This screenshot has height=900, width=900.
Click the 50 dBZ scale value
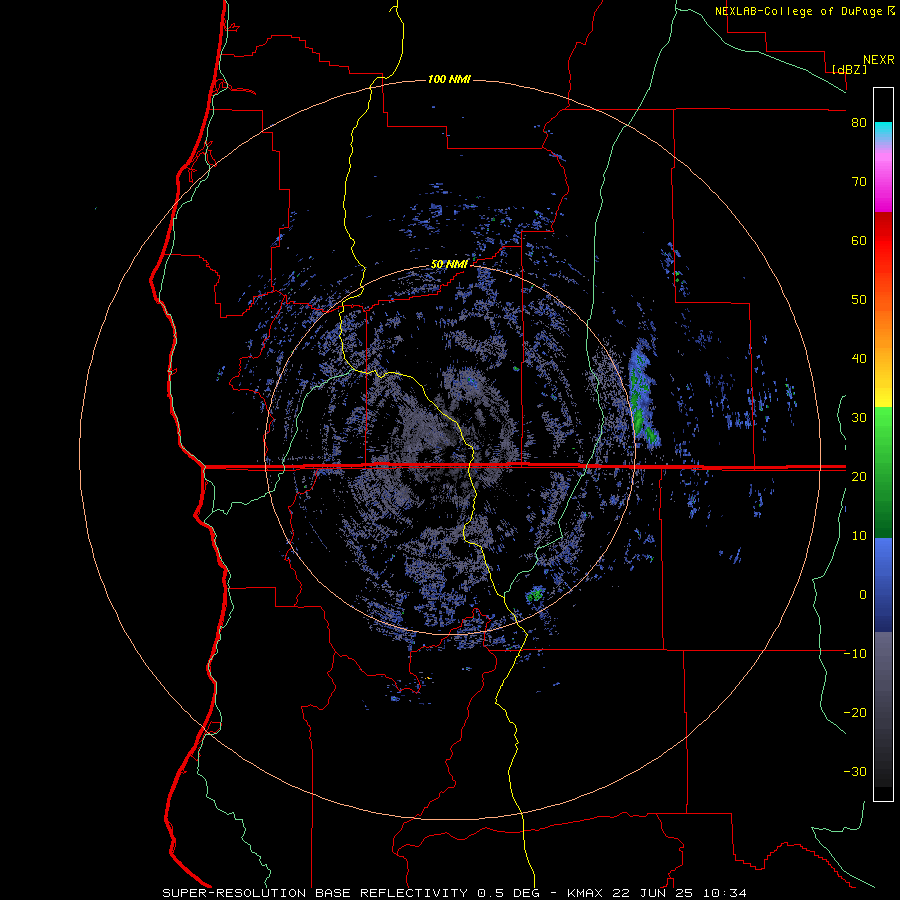tap(859, 300)
